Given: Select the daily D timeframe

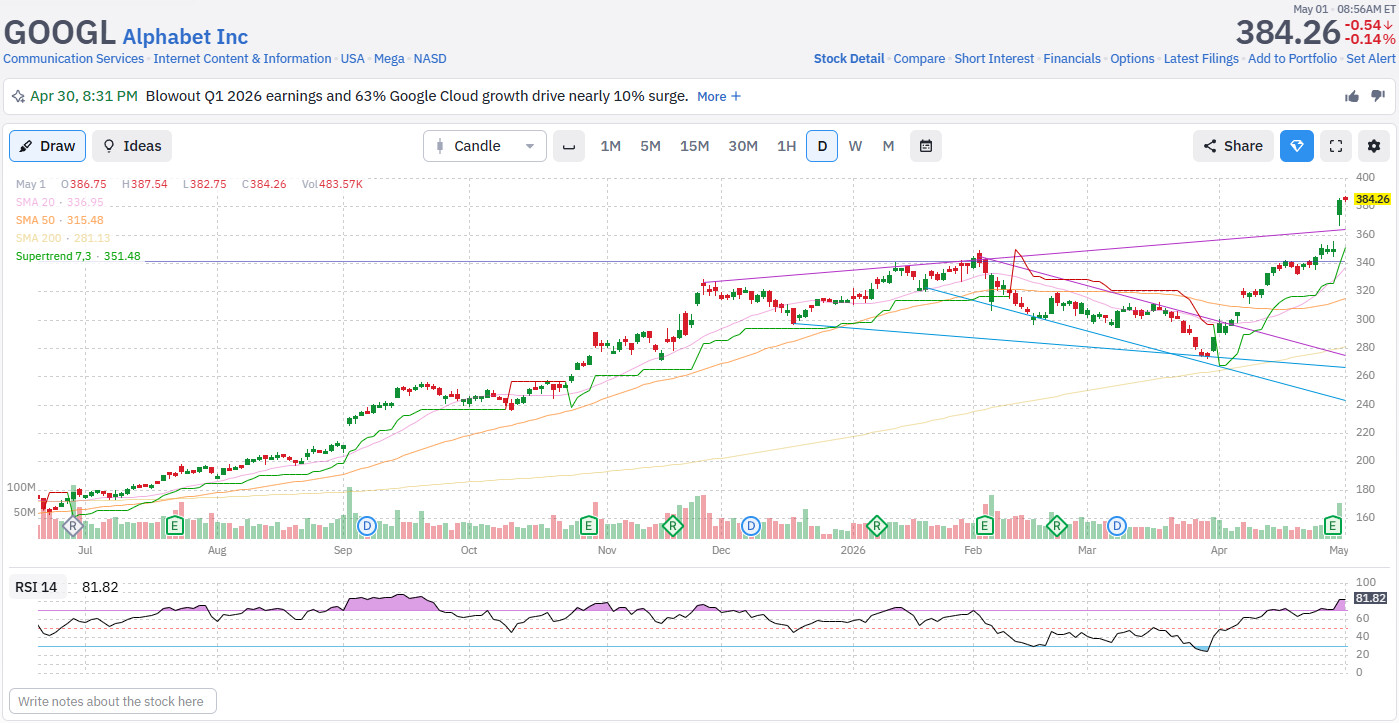Looking at the screenshot, I should pos(822,146).
